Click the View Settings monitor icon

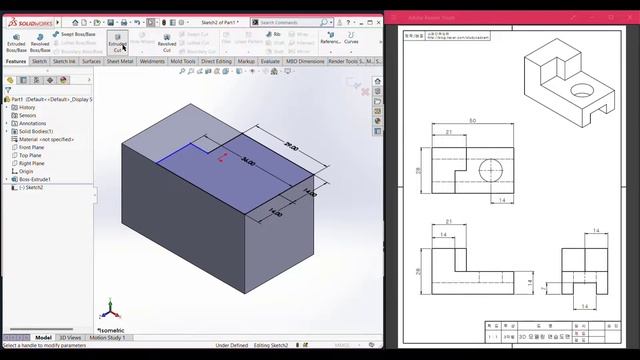pos(288,71)
